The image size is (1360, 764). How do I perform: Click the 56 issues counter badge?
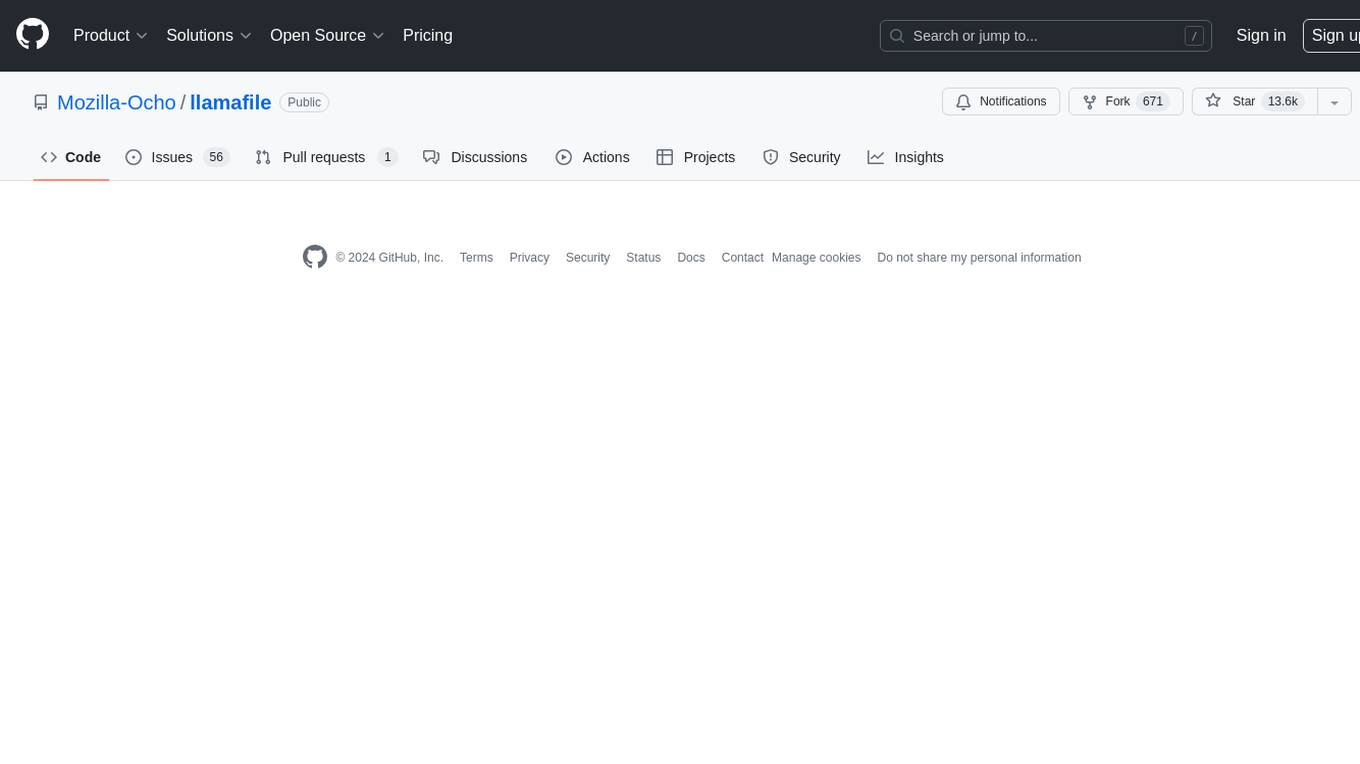(216, 157)
